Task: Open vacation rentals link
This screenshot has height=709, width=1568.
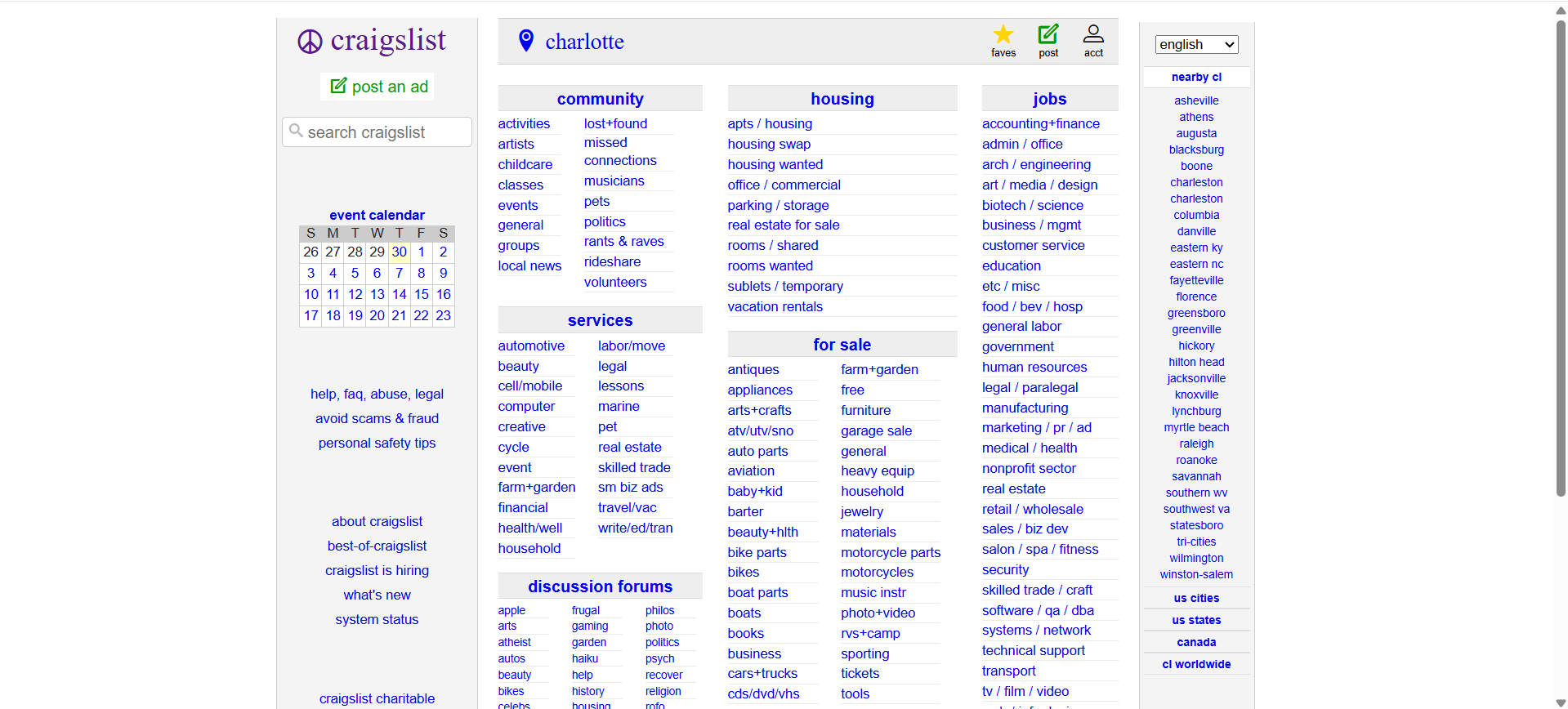Action: pyautogui.click(x=775, y=306)
